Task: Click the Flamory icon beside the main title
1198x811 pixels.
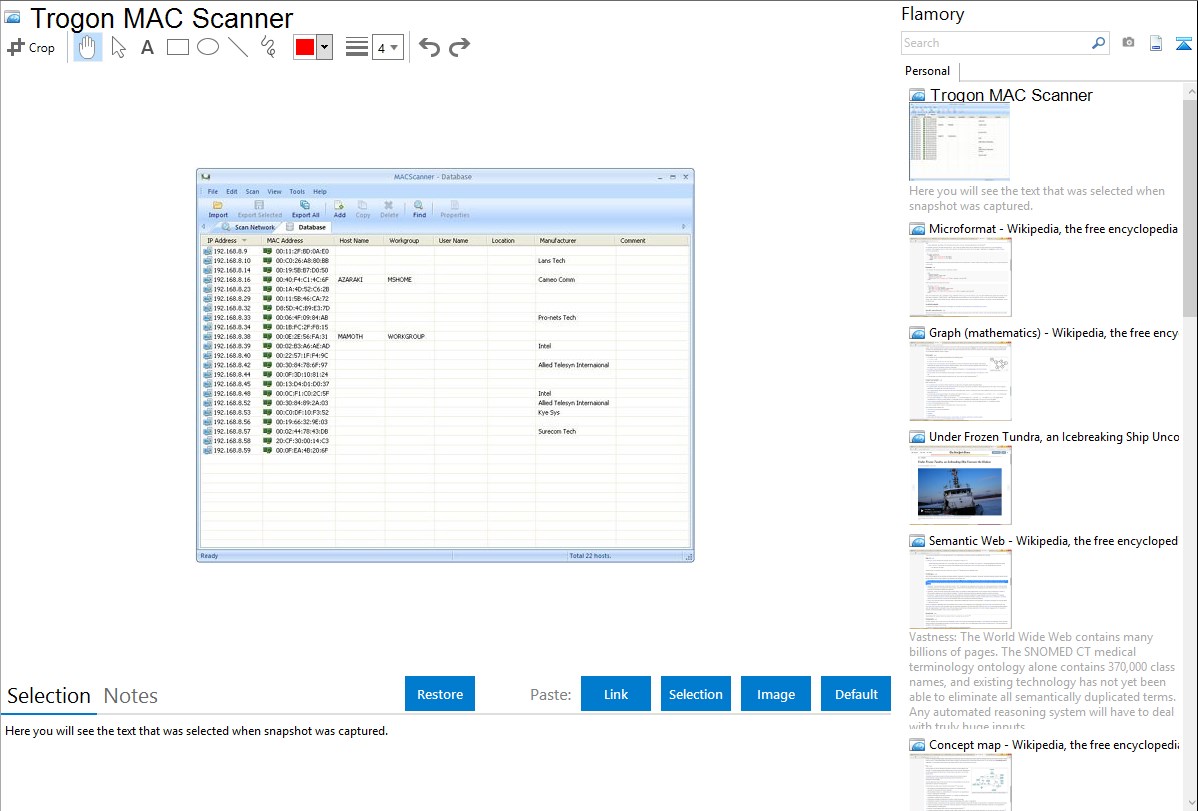Action: (x=13, y=18)
